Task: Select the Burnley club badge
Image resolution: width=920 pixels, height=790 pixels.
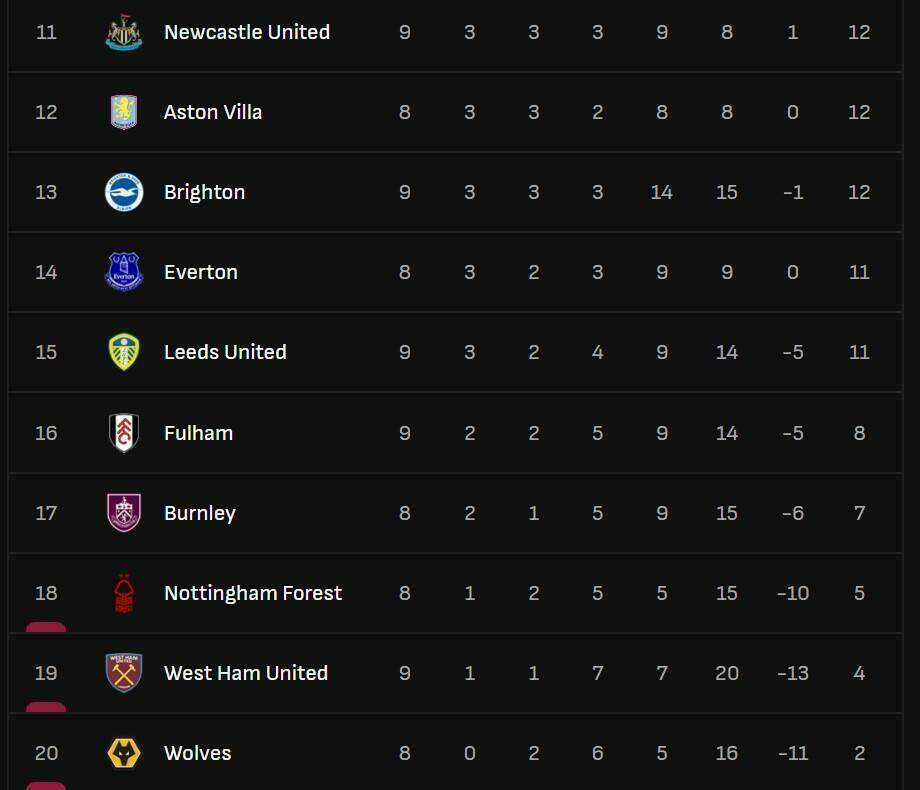Action: coord(124,513)
